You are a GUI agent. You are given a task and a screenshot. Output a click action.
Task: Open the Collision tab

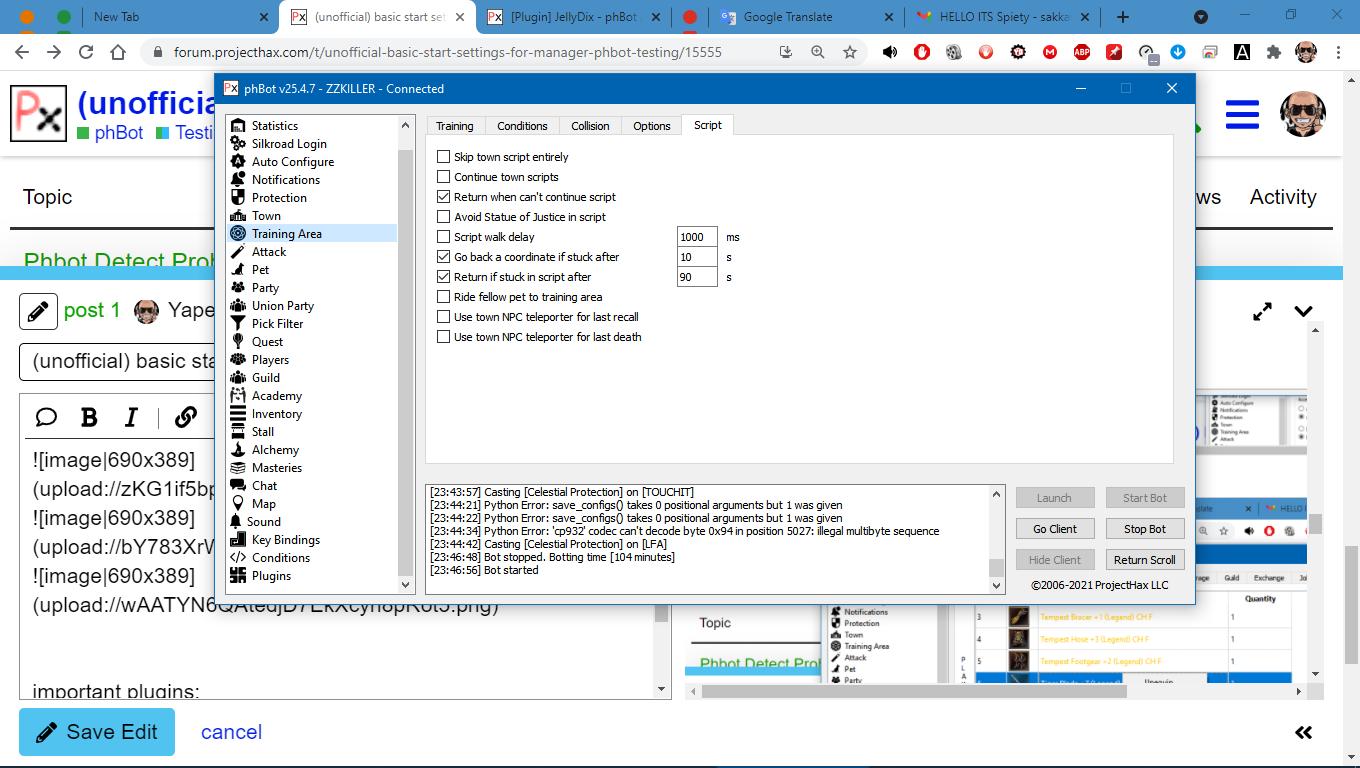590,126
